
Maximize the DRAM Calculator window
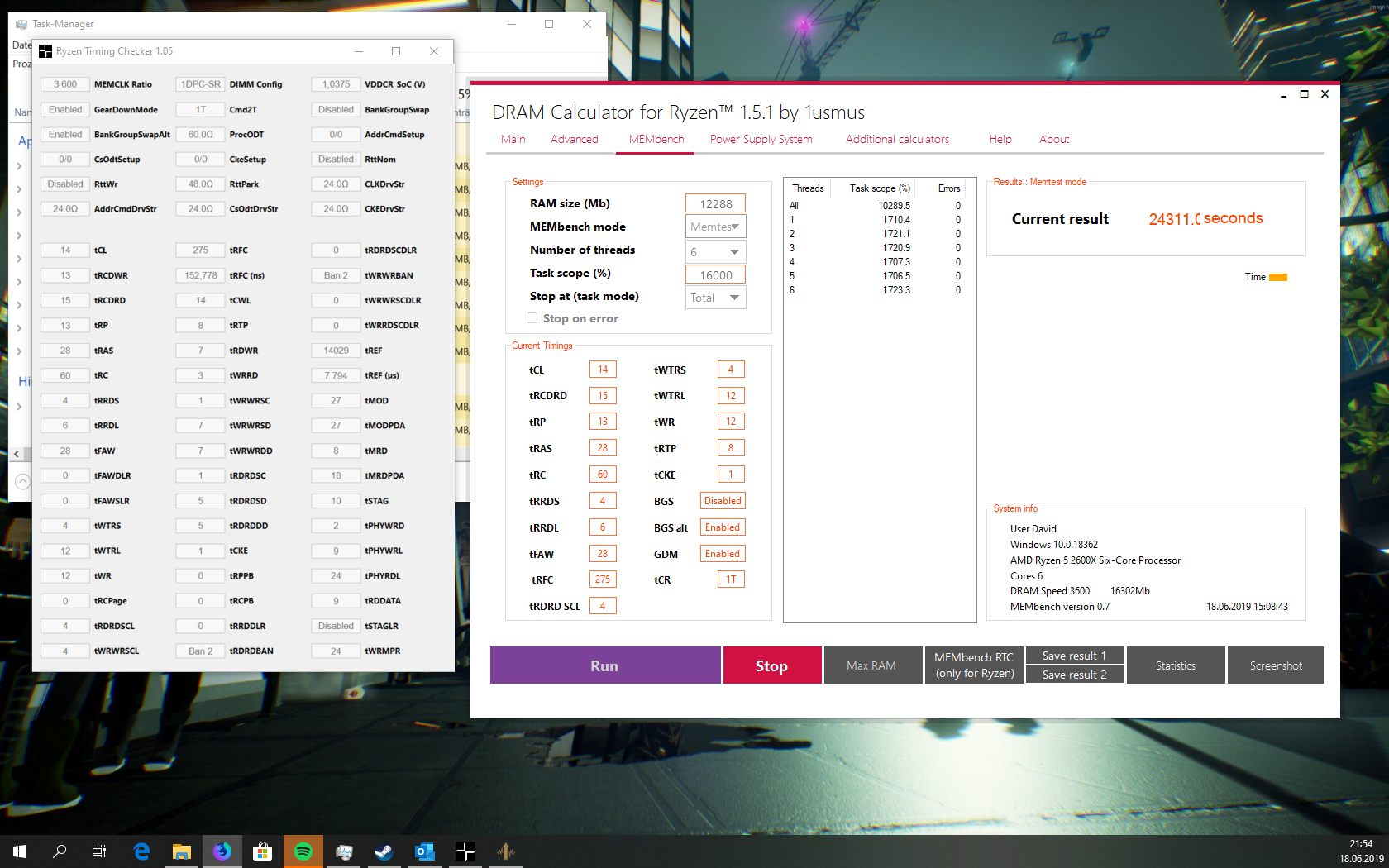pos(1304,94)
